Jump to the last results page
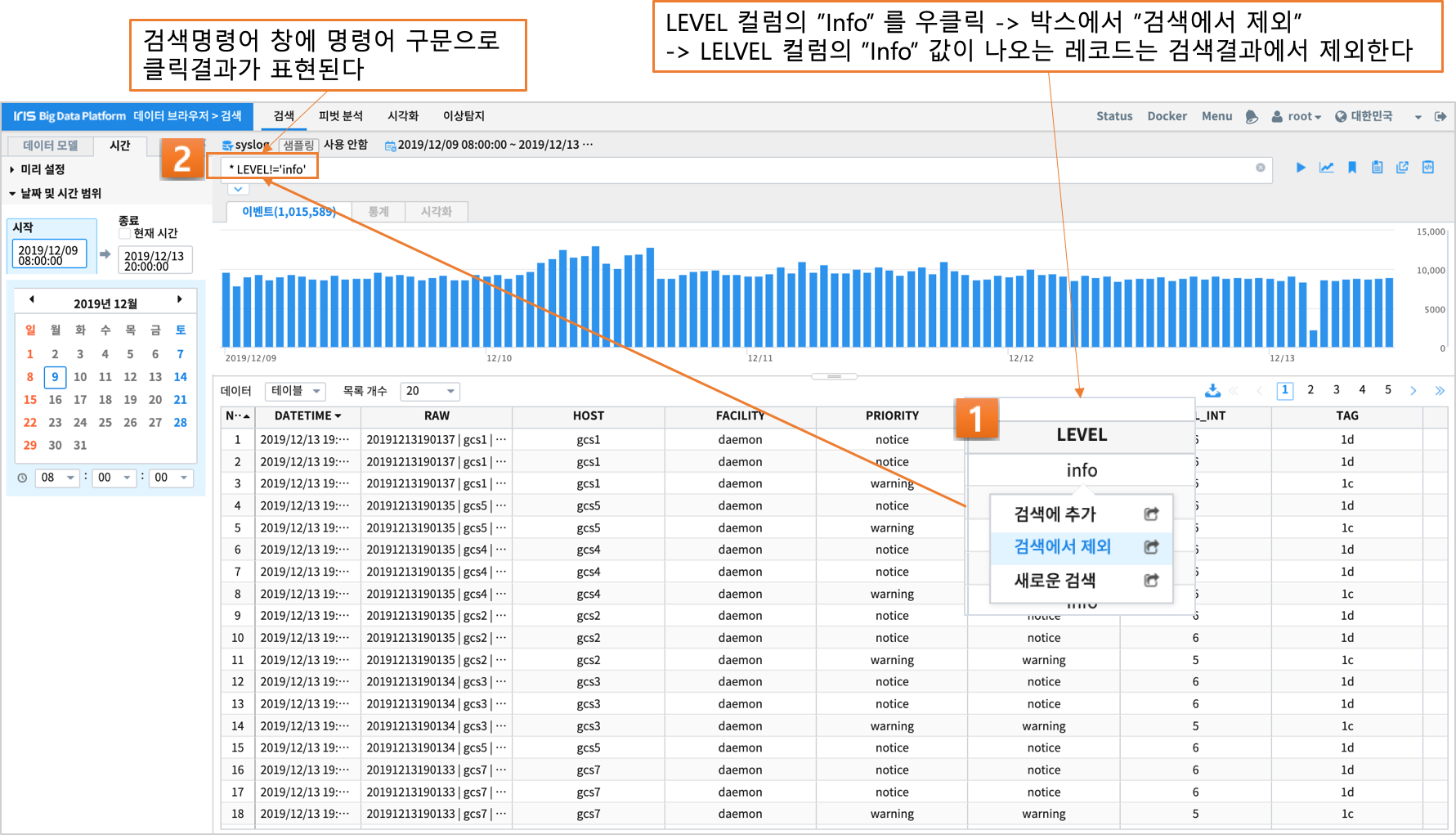This screenshot has width=1456, height=835. 1440,391
